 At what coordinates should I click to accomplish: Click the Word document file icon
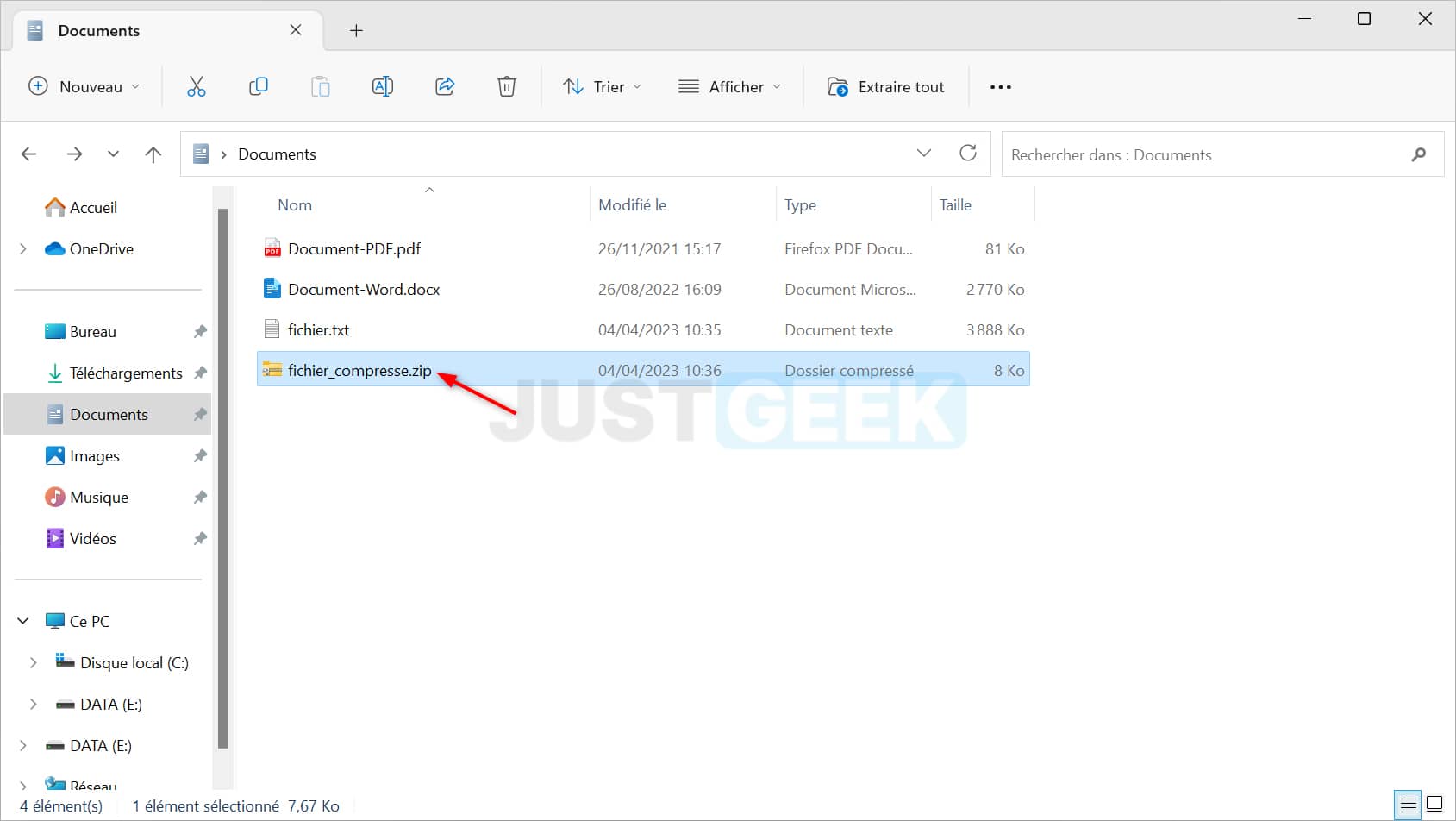click(272, 289)
